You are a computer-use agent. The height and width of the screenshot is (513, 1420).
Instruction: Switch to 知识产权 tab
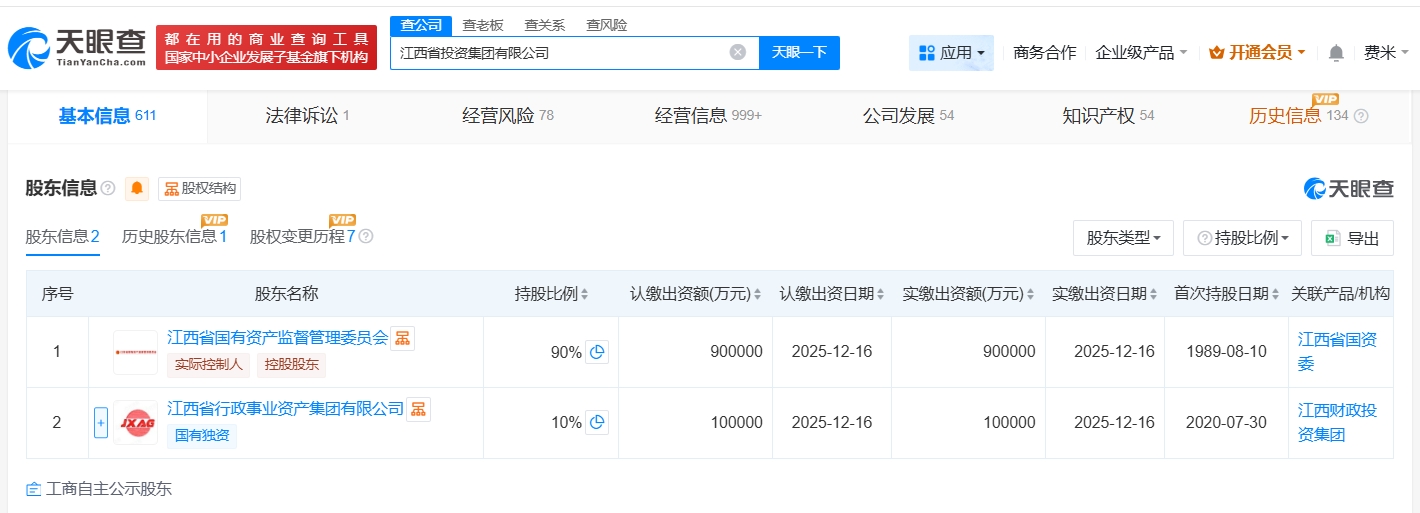(1108, 116)
